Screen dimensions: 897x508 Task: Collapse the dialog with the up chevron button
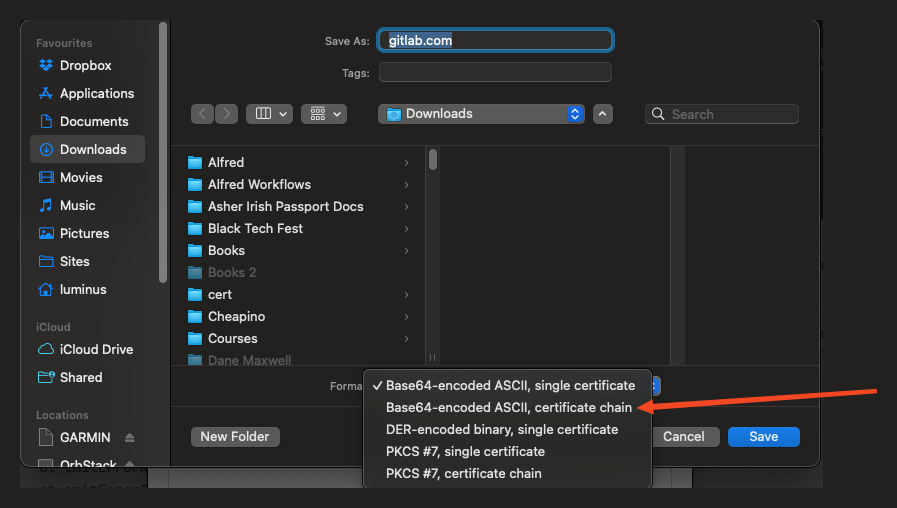point(602,114)
